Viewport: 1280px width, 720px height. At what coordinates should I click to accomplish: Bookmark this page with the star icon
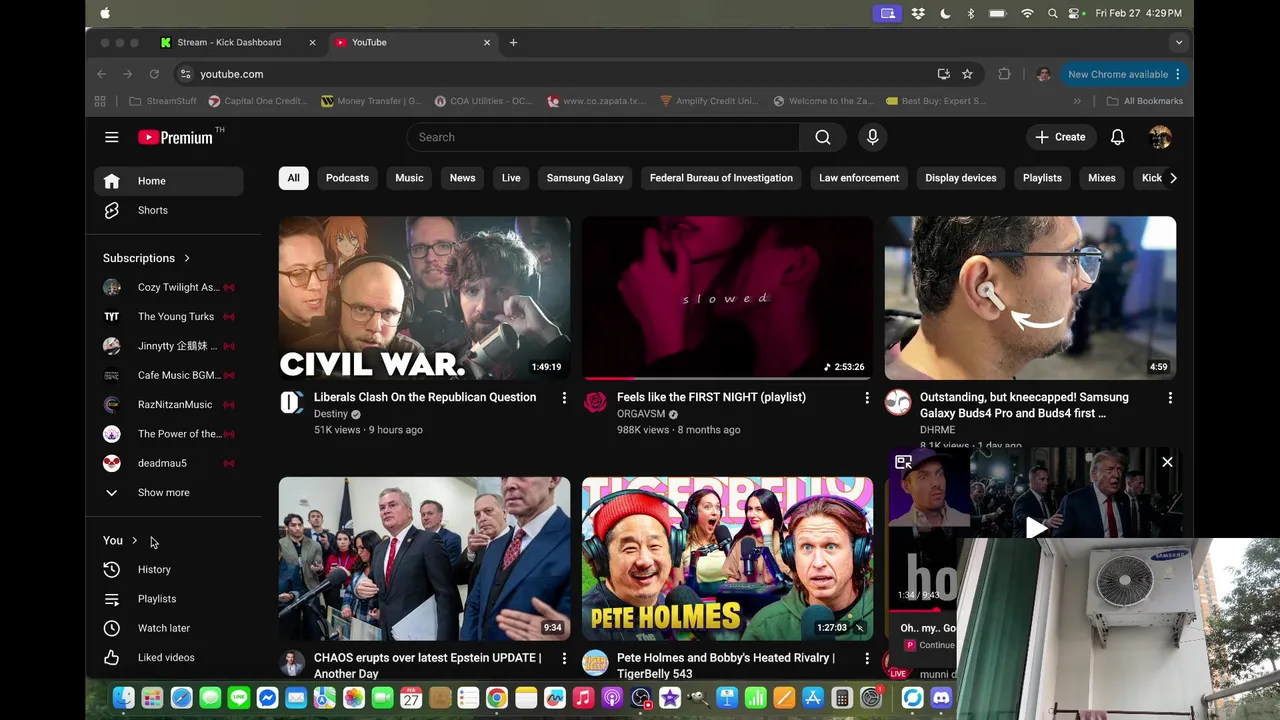click(967, 74)
